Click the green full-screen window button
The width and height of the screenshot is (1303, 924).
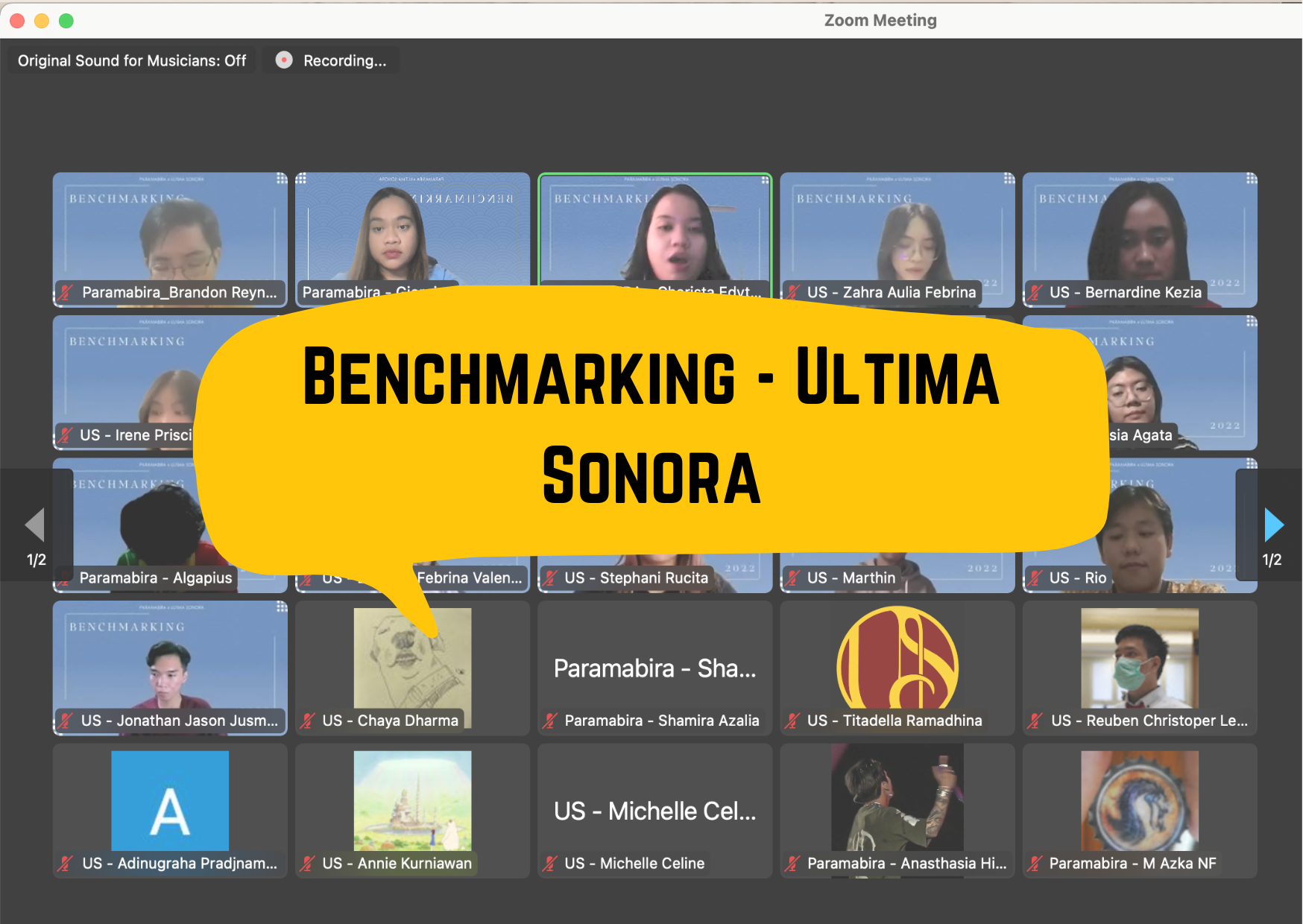[66, 21]
